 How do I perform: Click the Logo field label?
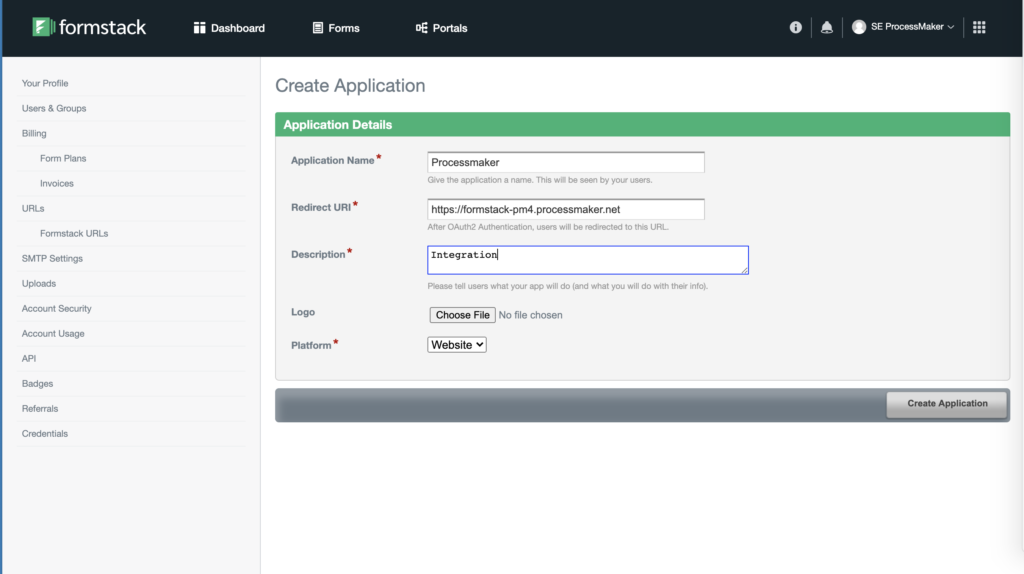tap(303, 312)
